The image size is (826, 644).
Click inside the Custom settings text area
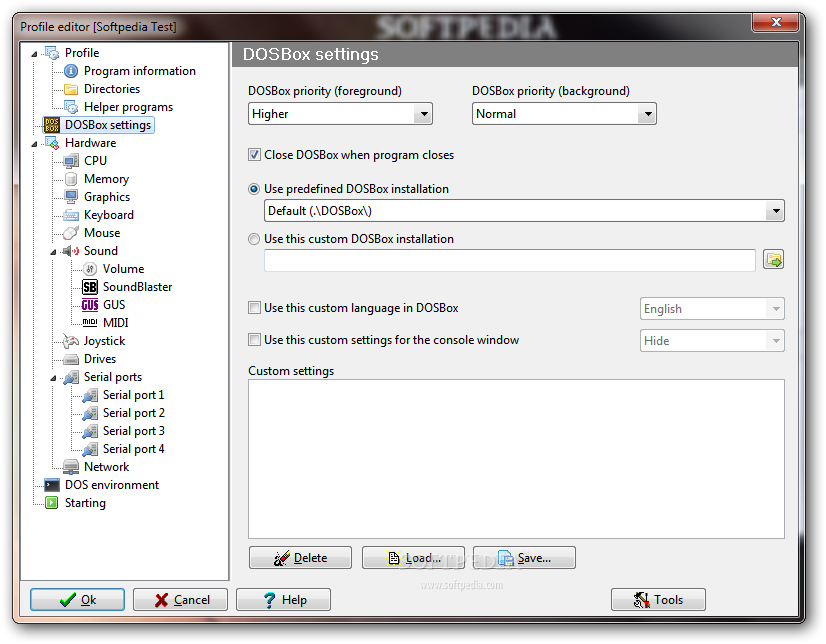click(516, 459)
